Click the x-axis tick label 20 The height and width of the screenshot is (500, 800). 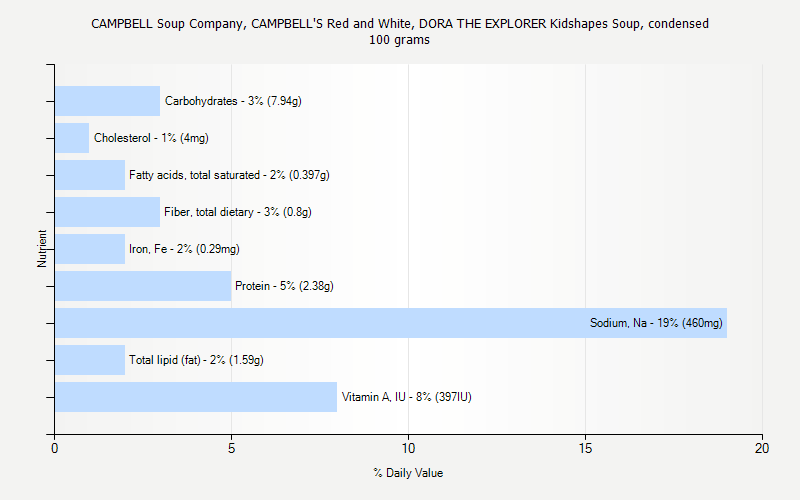pyautogui.click(x=762, y=449)
